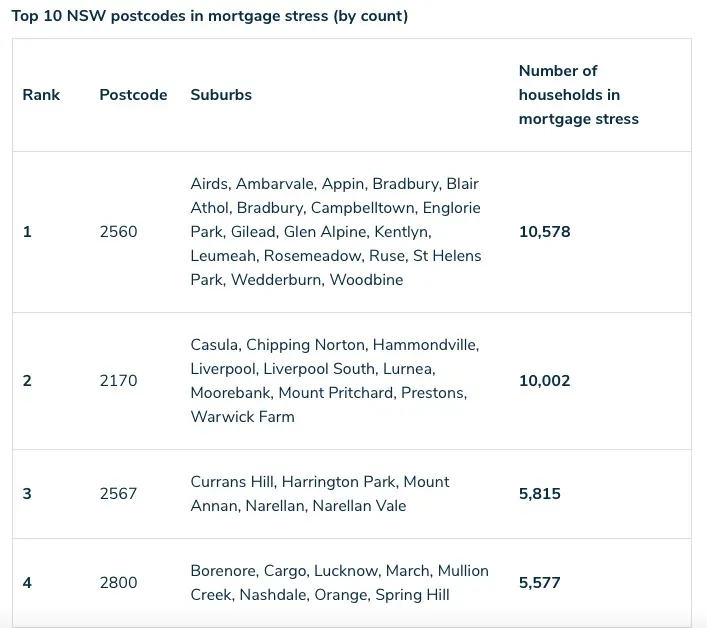Click the 10,002 households value

tap(545, 380)
